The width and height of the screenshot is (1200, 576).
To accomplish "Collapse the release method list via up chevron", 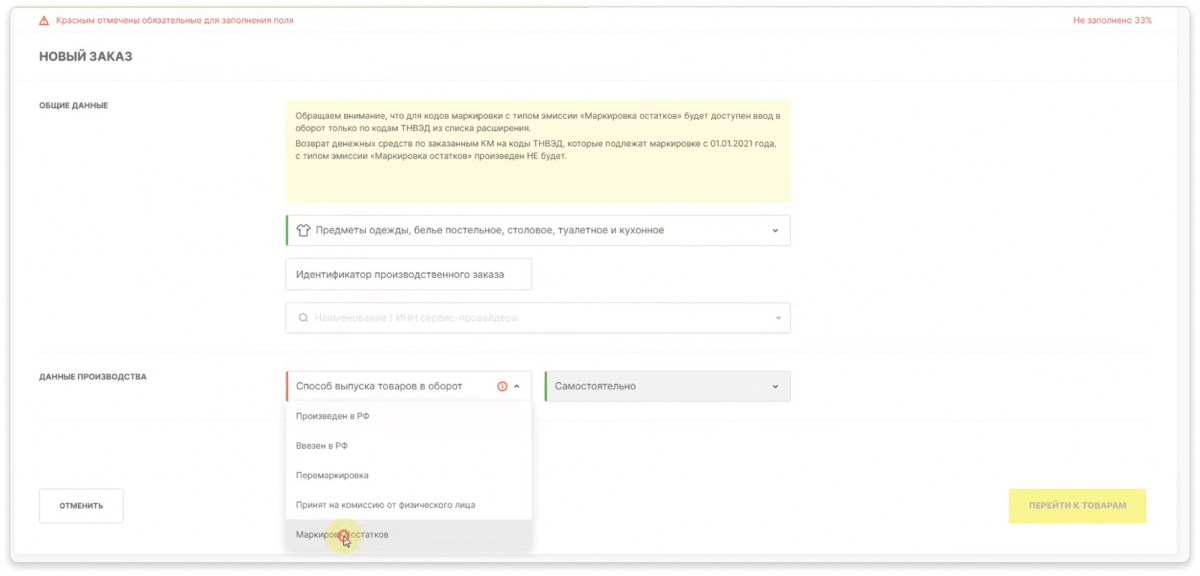I will [517, 386].
